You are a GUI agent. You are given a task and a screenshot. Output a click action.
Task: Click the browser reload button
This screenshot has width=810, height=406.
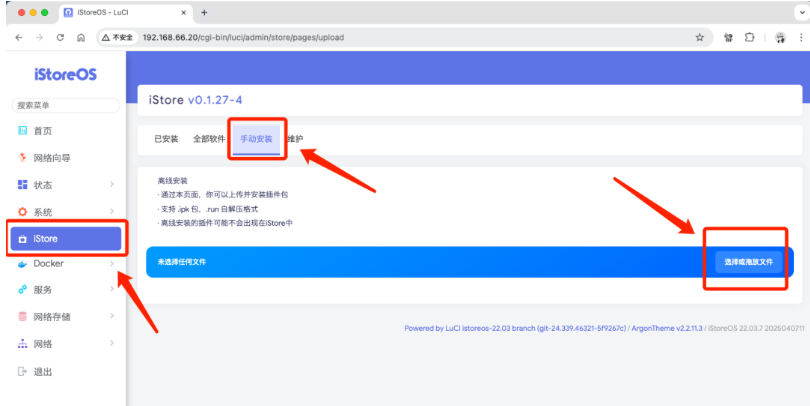60,37
